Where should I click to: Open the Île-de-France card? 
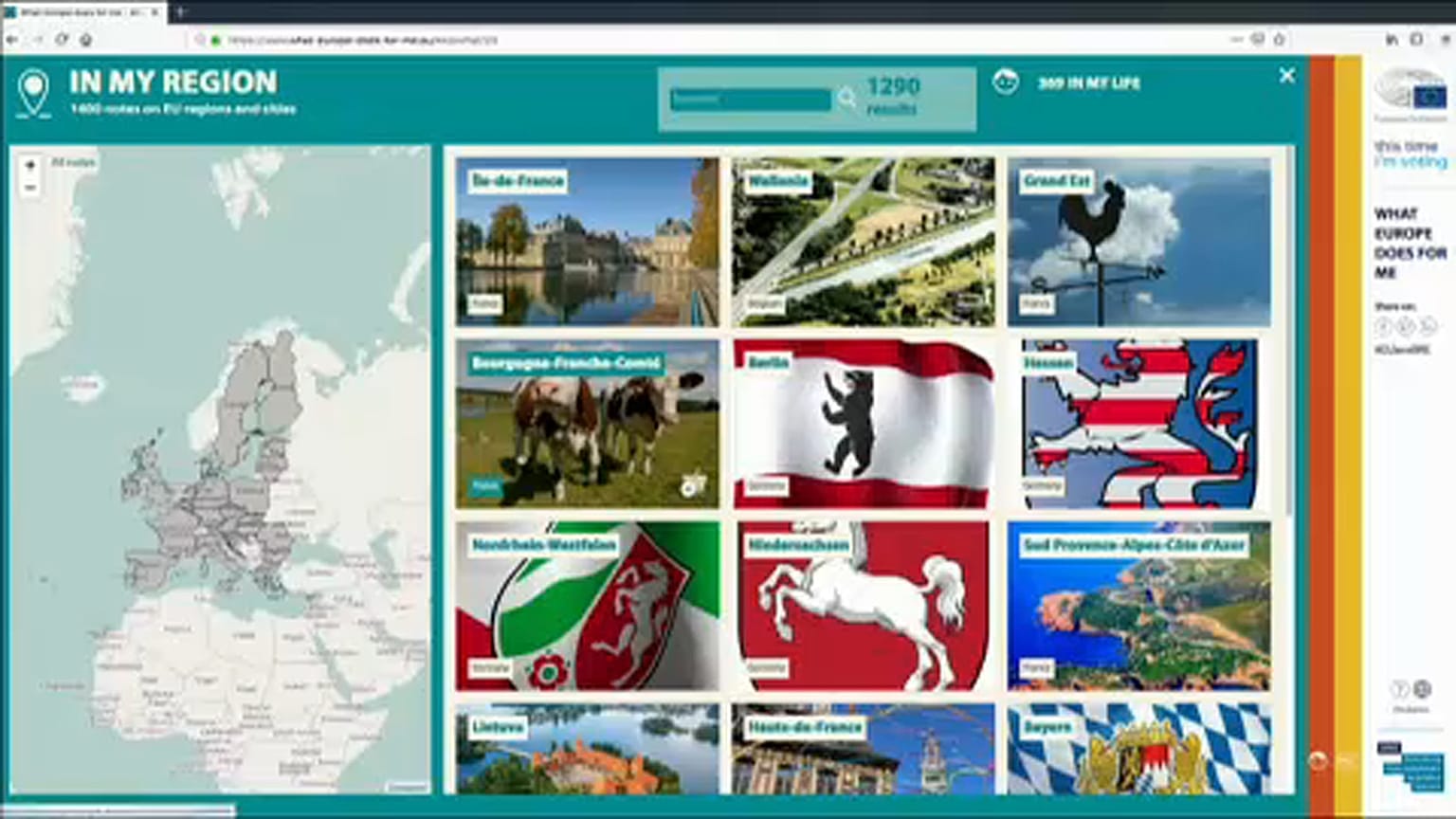587,242
